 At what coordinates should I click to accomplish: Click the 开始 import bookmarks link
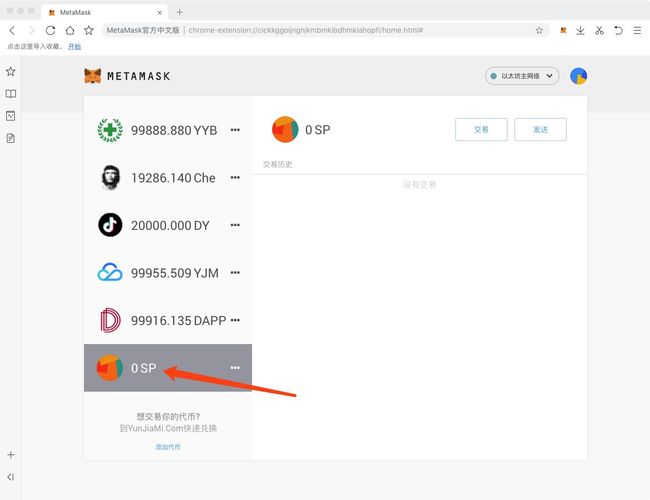coord(75,46)
